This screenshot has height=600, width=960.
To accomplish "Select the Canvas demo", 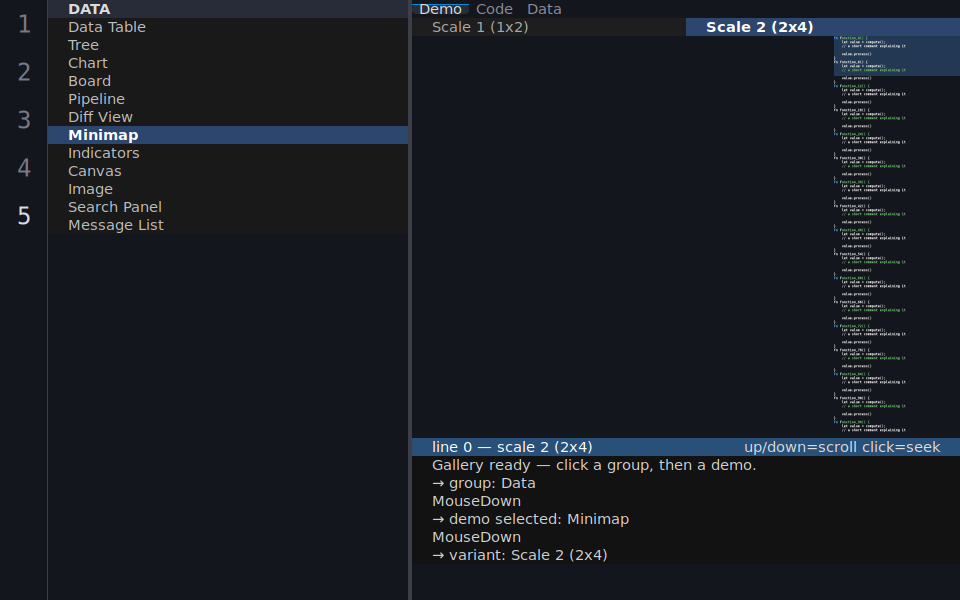I will [228, 171].
